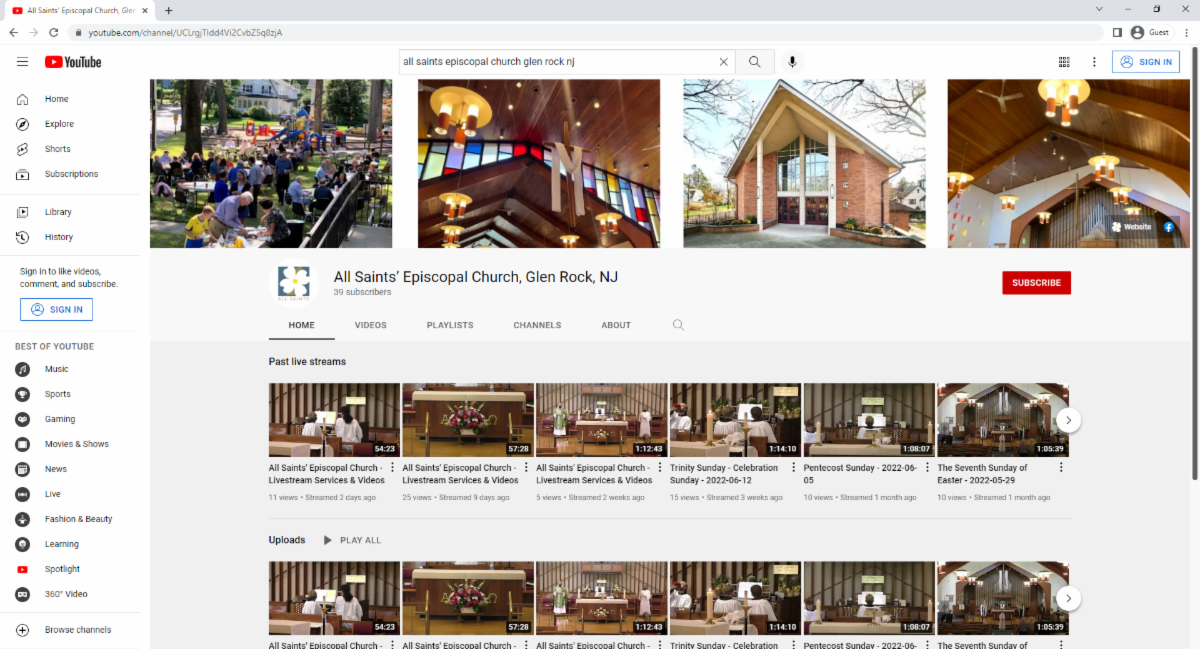Open the Facebook link on banner
Viewport: 1200px width, 649px height.
coord(1167,227)
